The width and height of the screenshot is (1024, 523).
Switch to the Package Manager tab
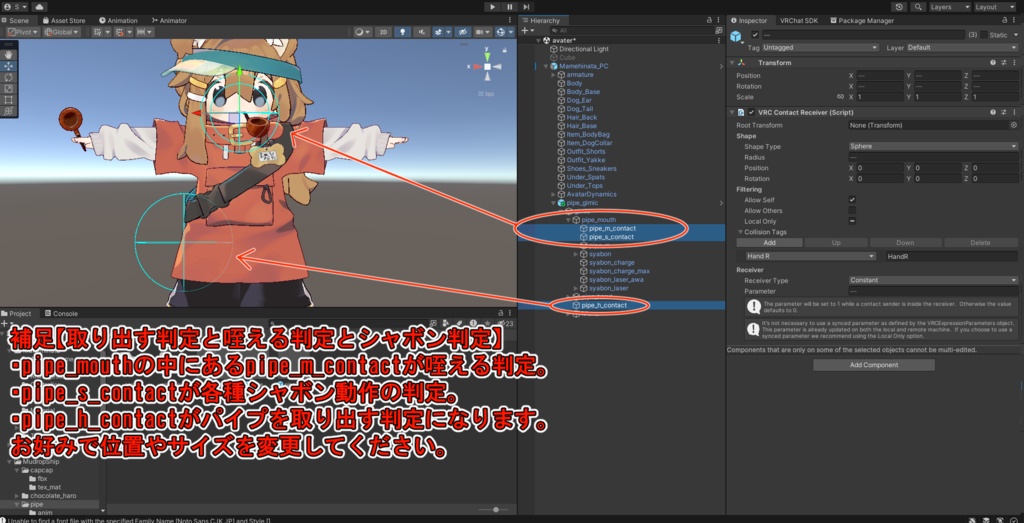862,20
